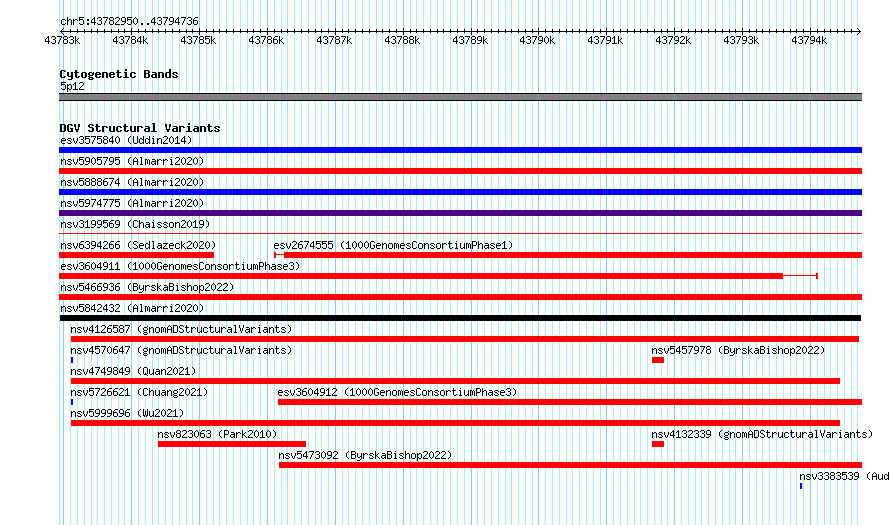Screen dimensions: 890x525
Task: Click the esv2674555 label text
Action: (x=393, y=245)
